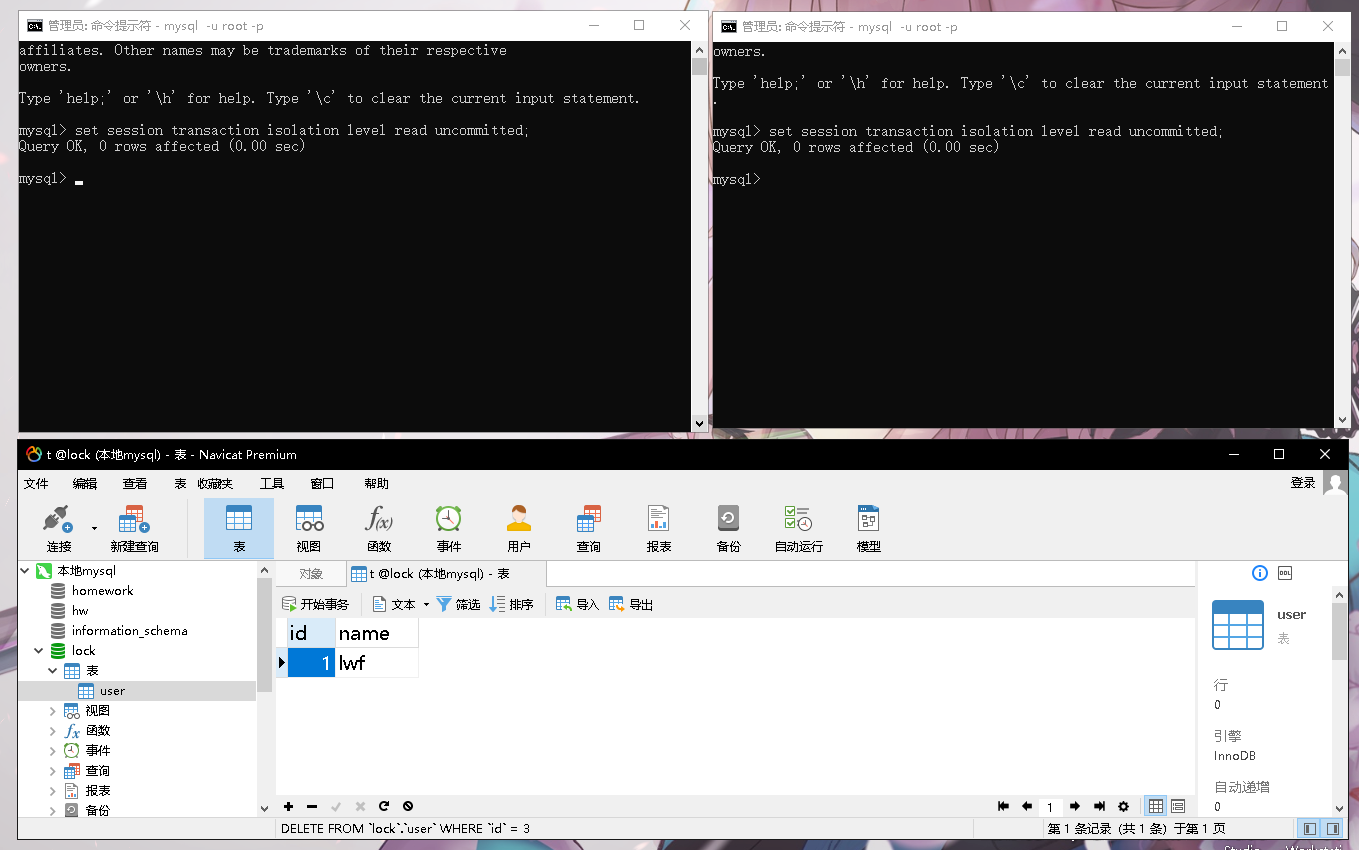Go to the first record
This screenshot has width=1359, height=850.
coord(1004,806)
